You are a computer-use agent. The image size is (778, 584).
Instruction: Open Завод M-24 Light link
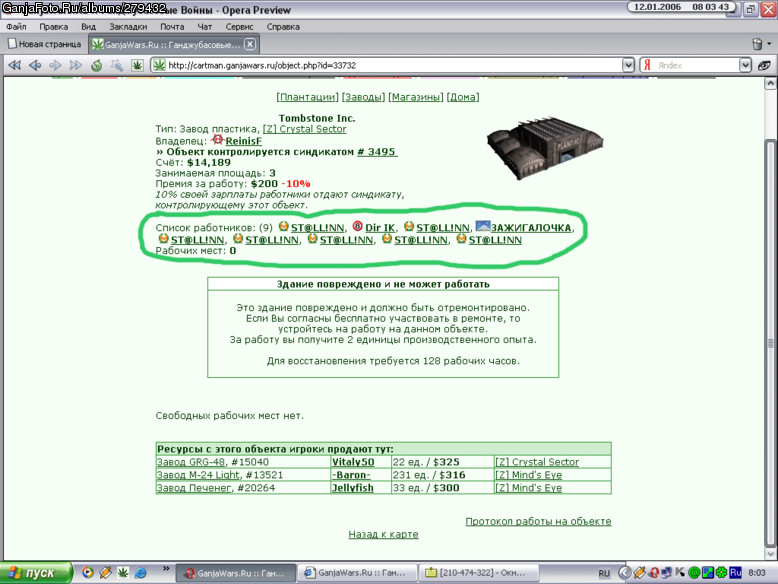(198, 475)
